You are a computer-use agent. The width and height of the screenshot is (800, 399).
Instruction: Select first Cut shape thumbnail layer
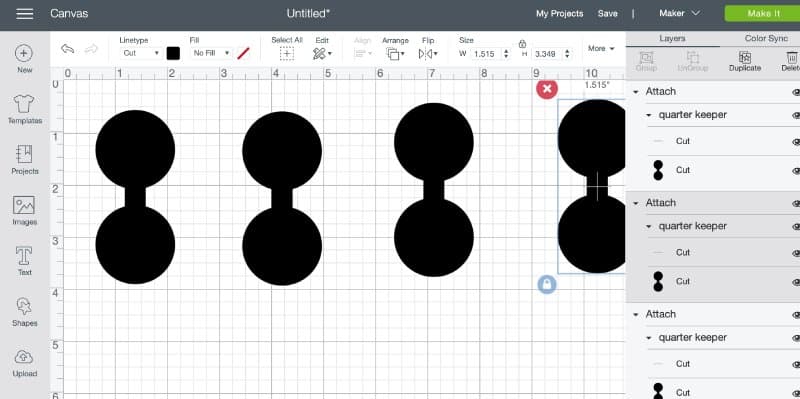(x=658, y=170)
